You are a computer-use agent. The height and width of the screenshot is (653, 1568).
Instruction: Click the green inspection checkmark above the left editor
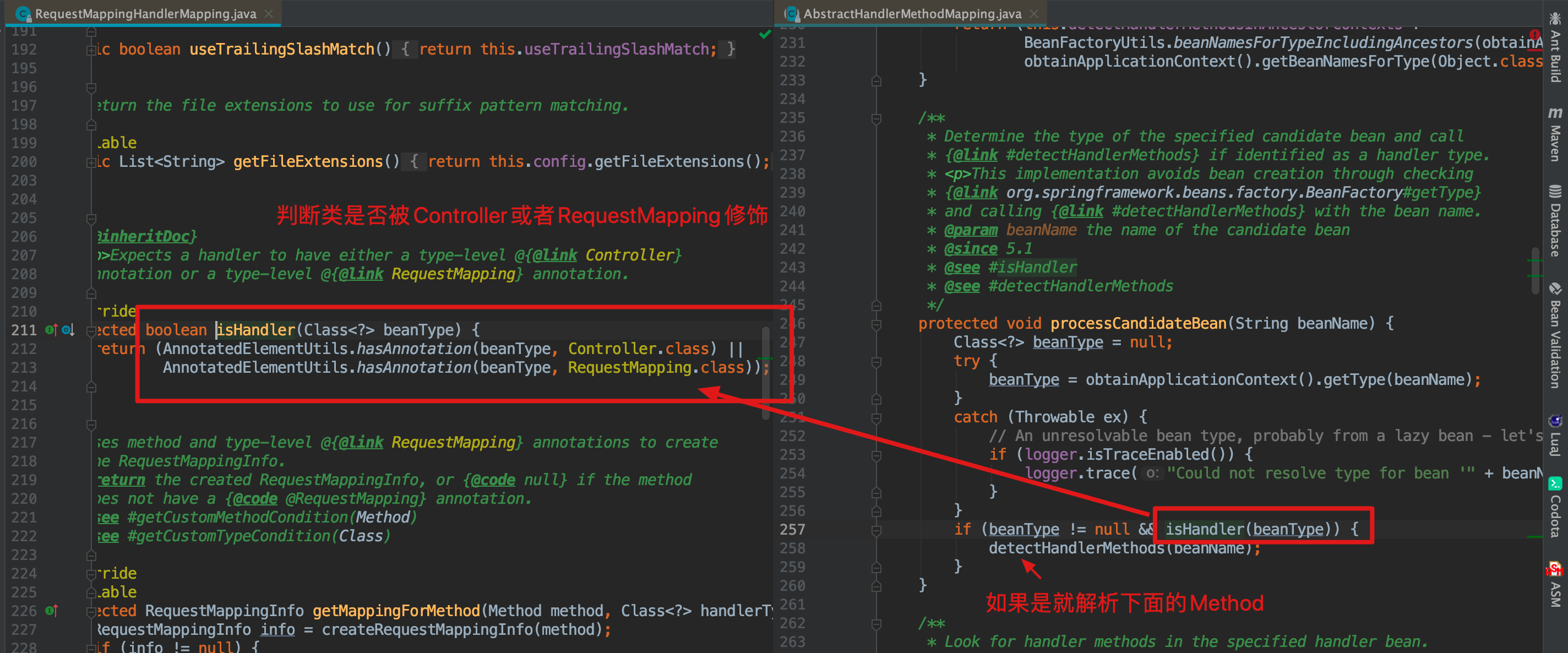pos(765,35)
